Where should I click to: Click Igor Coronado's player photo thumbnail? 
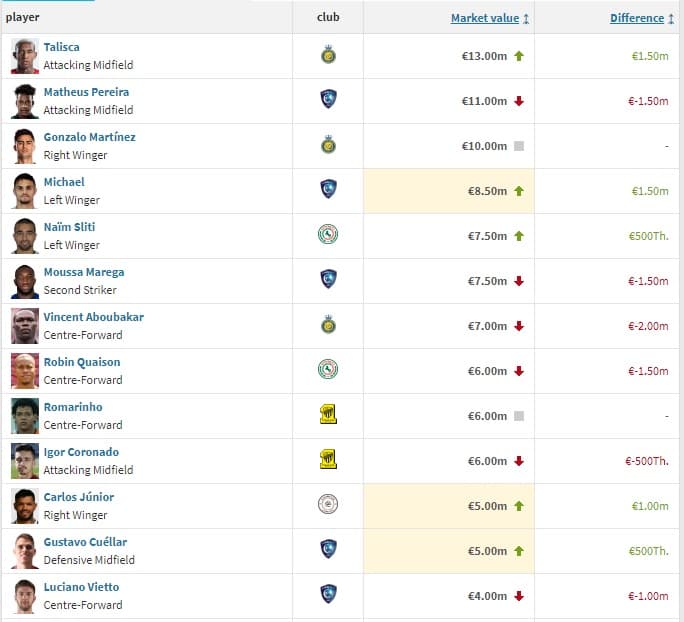[x=25, y=461]
